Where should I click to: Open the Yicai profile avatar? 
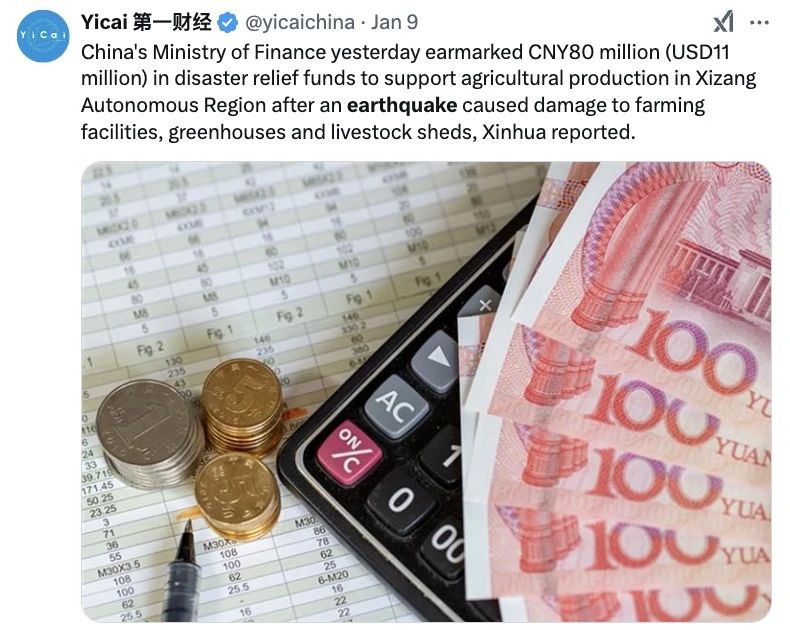[43, 36]
